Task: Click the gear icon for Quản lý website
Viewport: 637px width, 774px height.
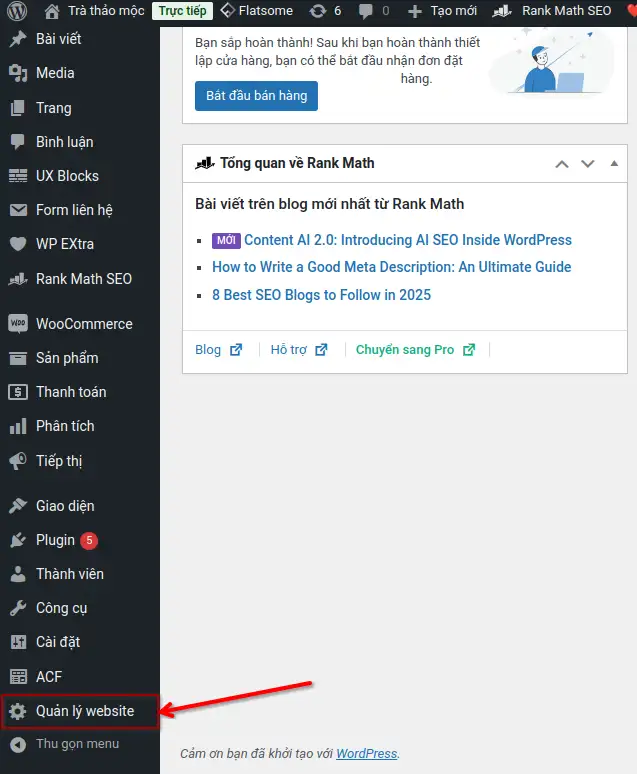Action: coord(18,711)
